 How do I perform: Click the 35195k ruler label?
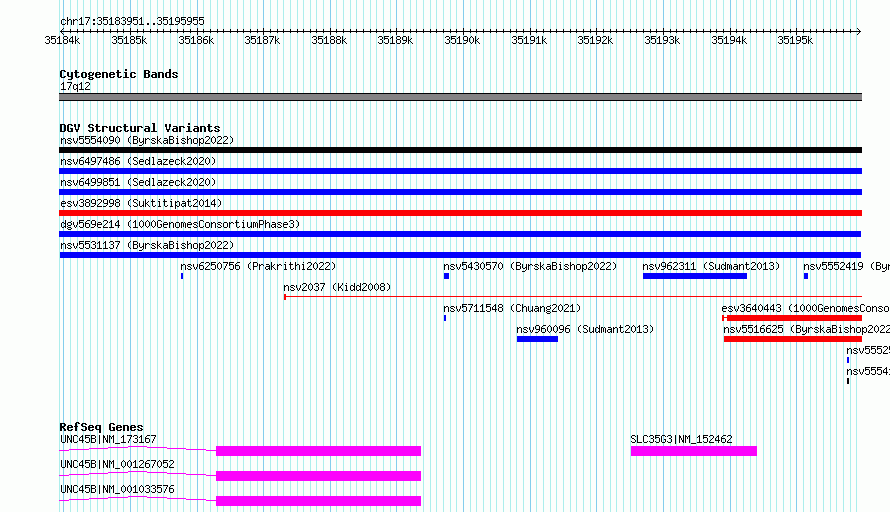795,40
